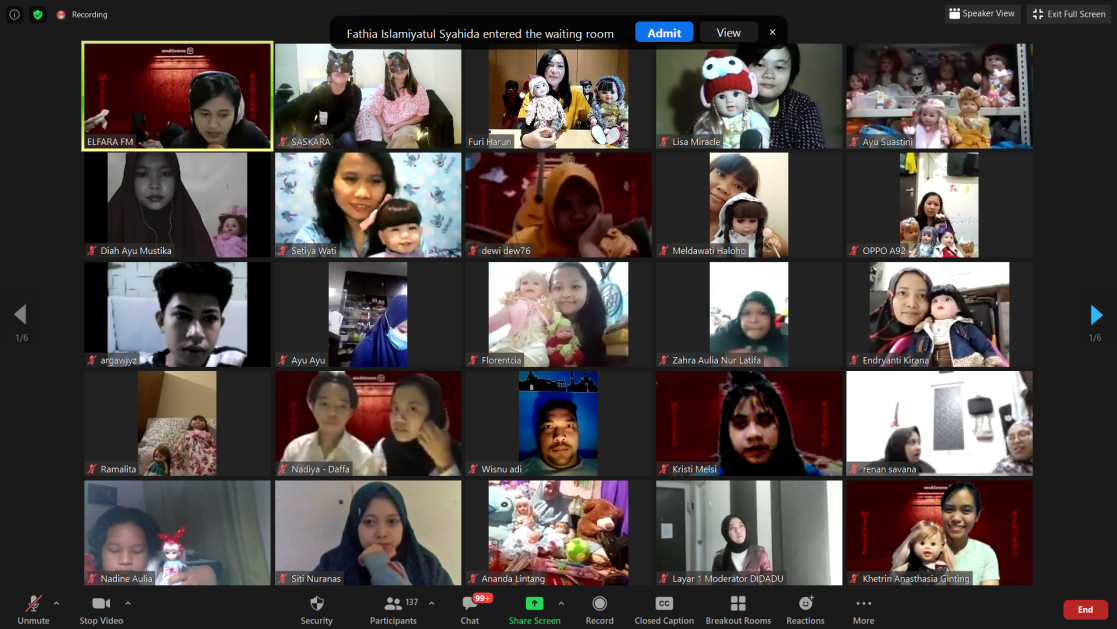The height and width of the screenshot is (629, 1117).
Task: Admit Fathia Islamiyatul Syahida from waiting room
Action: click(x=663, y=32)
